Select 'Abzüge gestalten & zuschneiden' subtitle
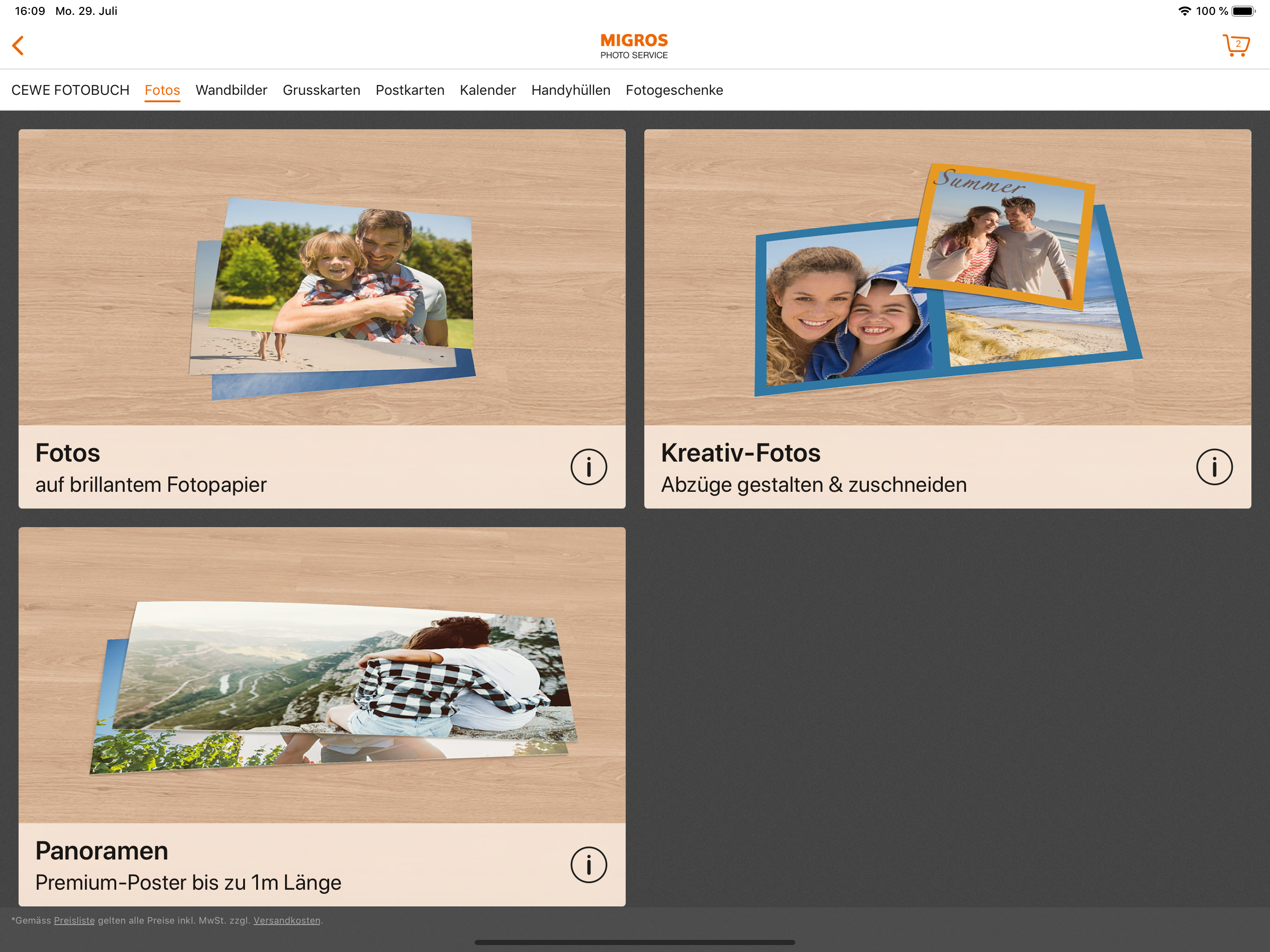Viewport: 1270px width, 952px height. pyautogui.click(x=814, y=485)
